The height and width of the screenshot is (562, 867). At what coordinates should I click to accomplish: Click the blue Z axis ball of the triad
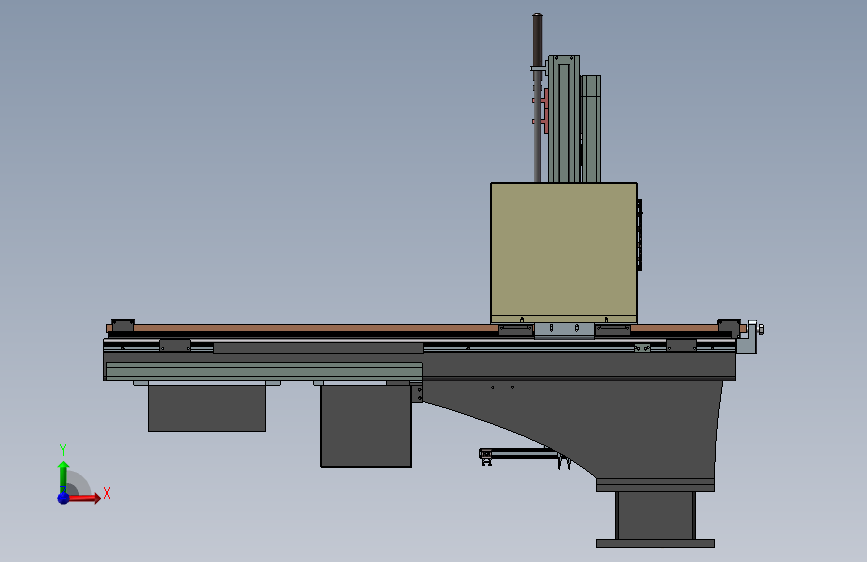point(63,498)
